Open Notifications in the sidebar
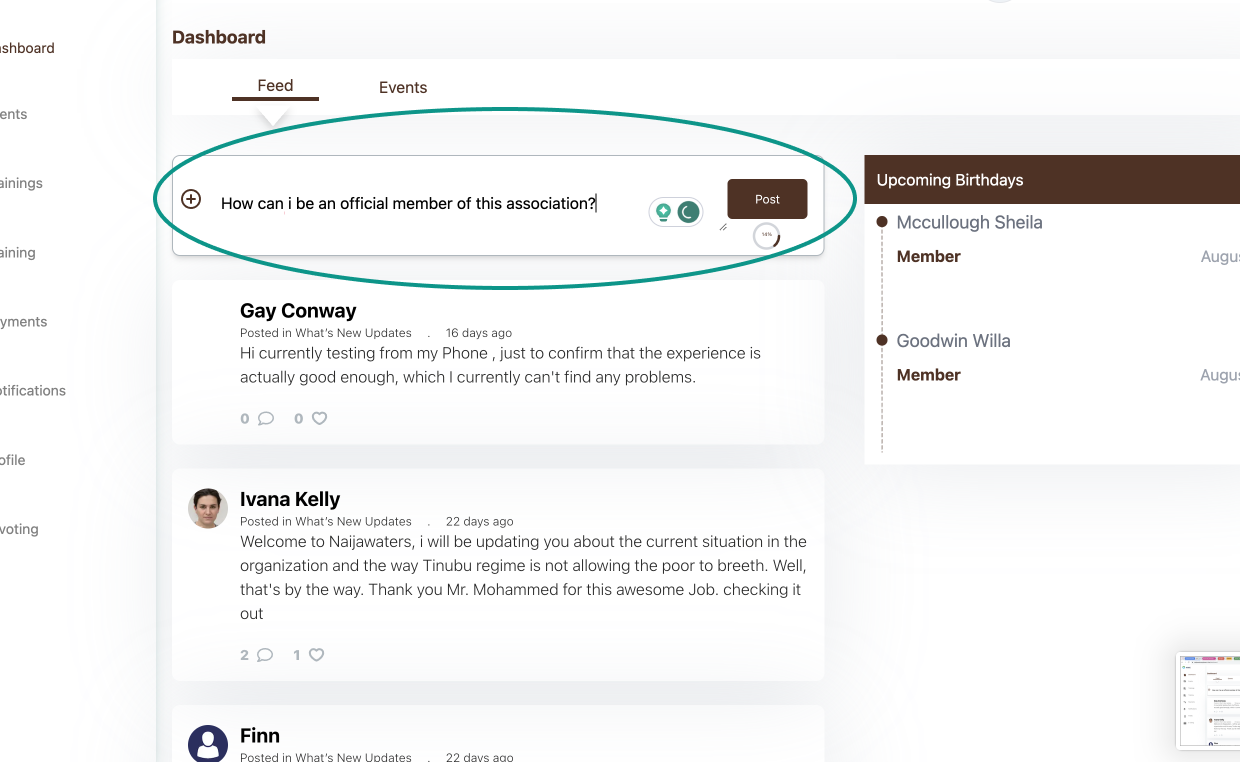This screenshot has width=1240, height=762. pos(33,391)
